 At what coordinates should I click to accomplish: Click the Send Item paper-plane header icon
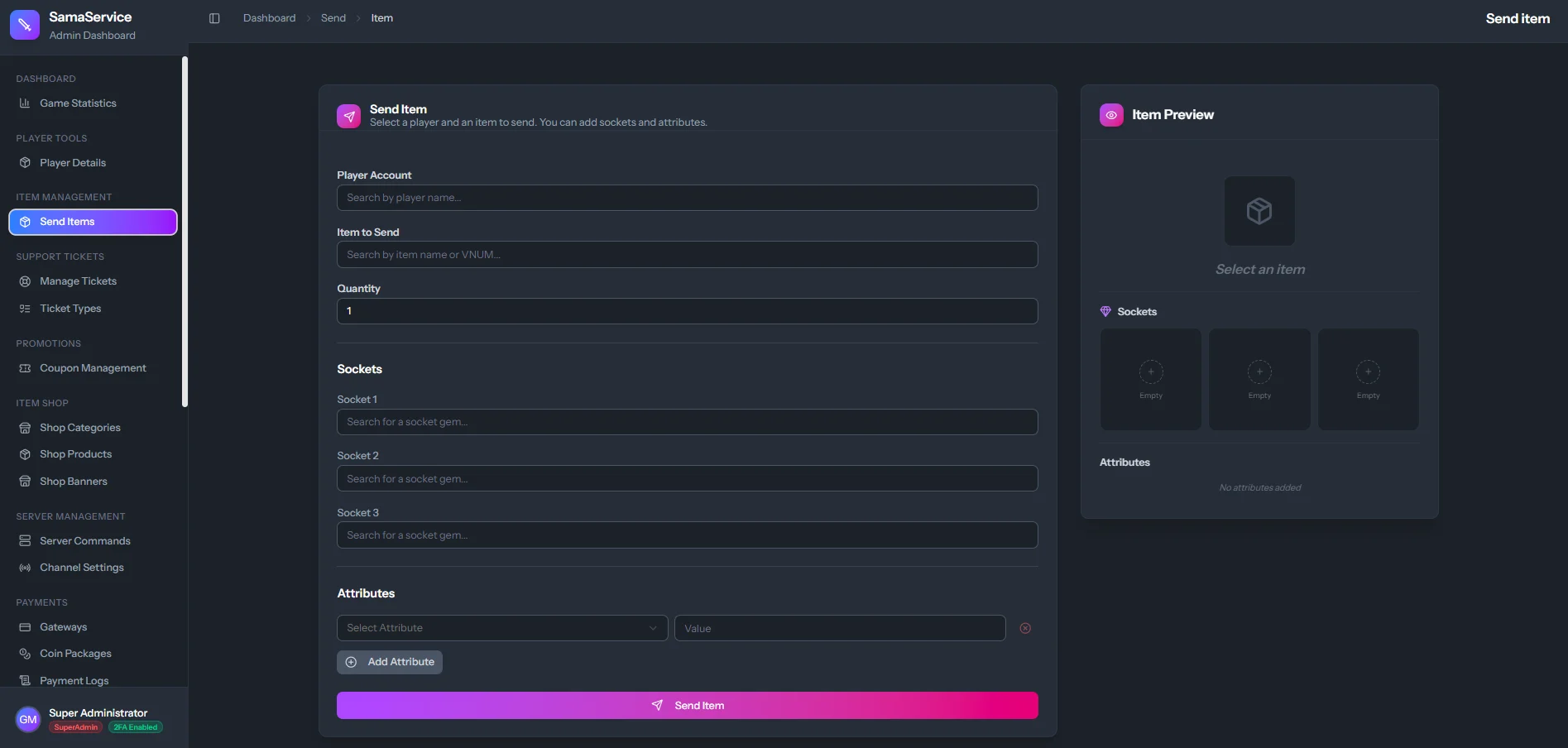pyautogui.click(x=349, y=116)
